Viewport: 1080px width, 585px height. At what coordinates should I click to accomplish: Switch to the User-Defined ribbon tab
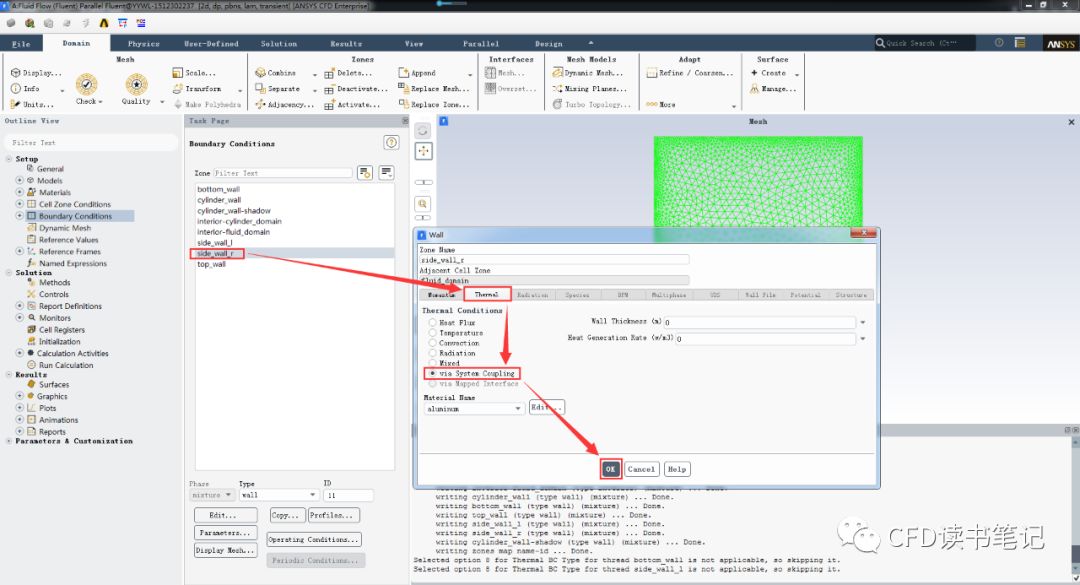(211, 43)
